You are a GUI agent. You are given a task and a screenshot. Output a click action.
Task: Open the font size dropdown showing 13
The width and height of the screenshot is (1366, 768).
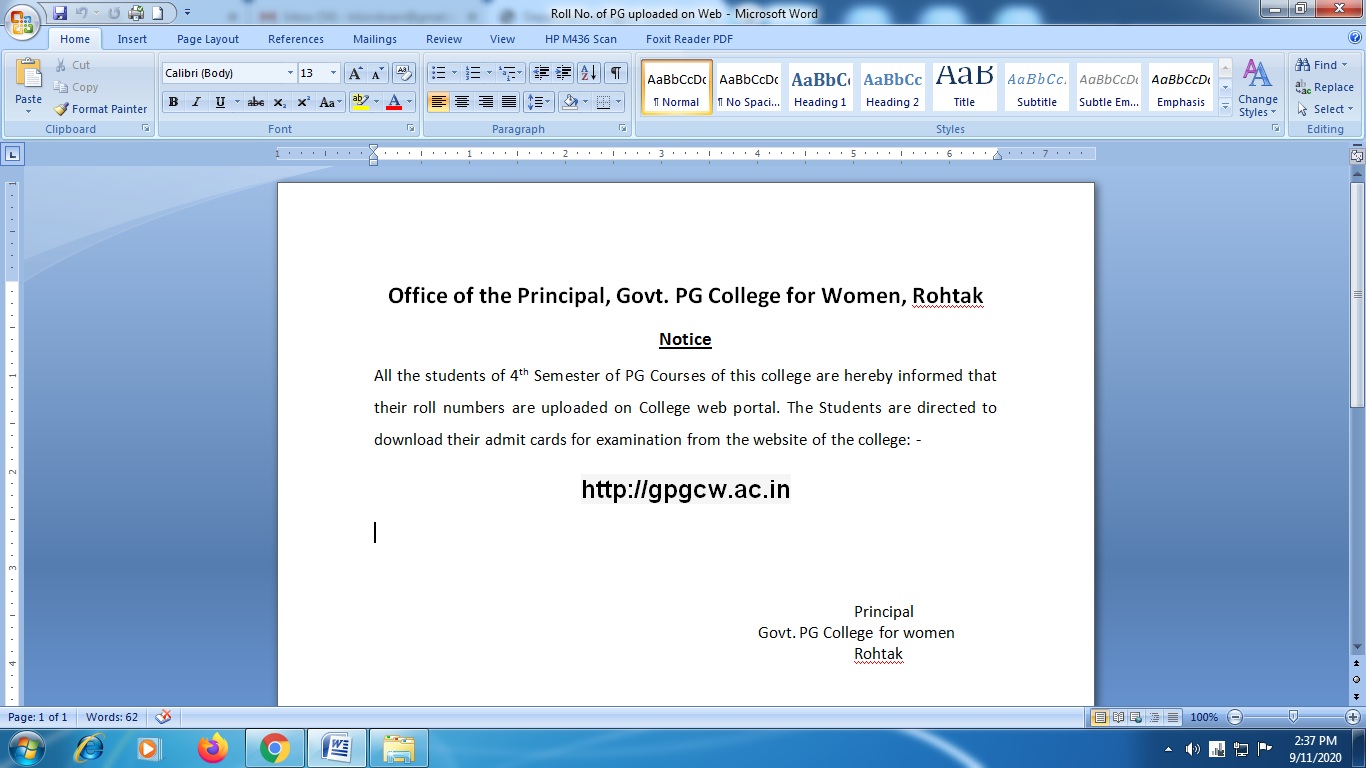pyautogui.click(x=334, y=73)
